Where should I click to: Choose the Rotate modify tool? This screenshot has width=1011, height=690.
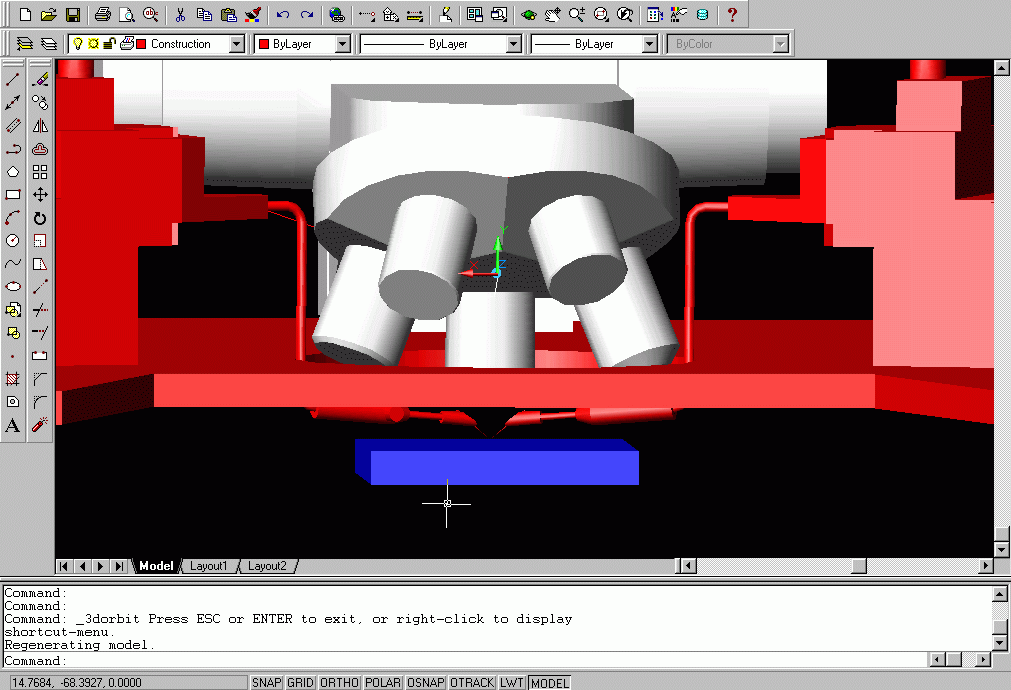click(40, 218)
